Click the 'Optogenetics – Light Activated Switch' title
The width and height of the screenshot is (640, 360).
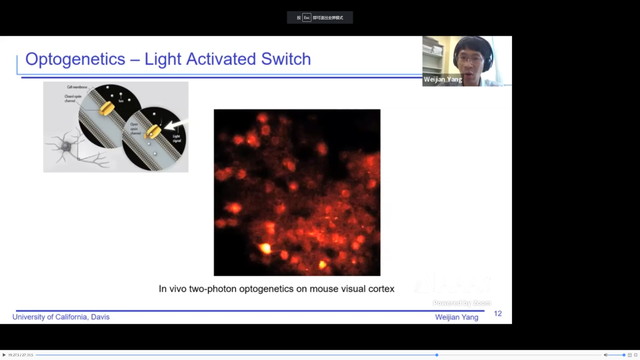[x=168, y=59]
